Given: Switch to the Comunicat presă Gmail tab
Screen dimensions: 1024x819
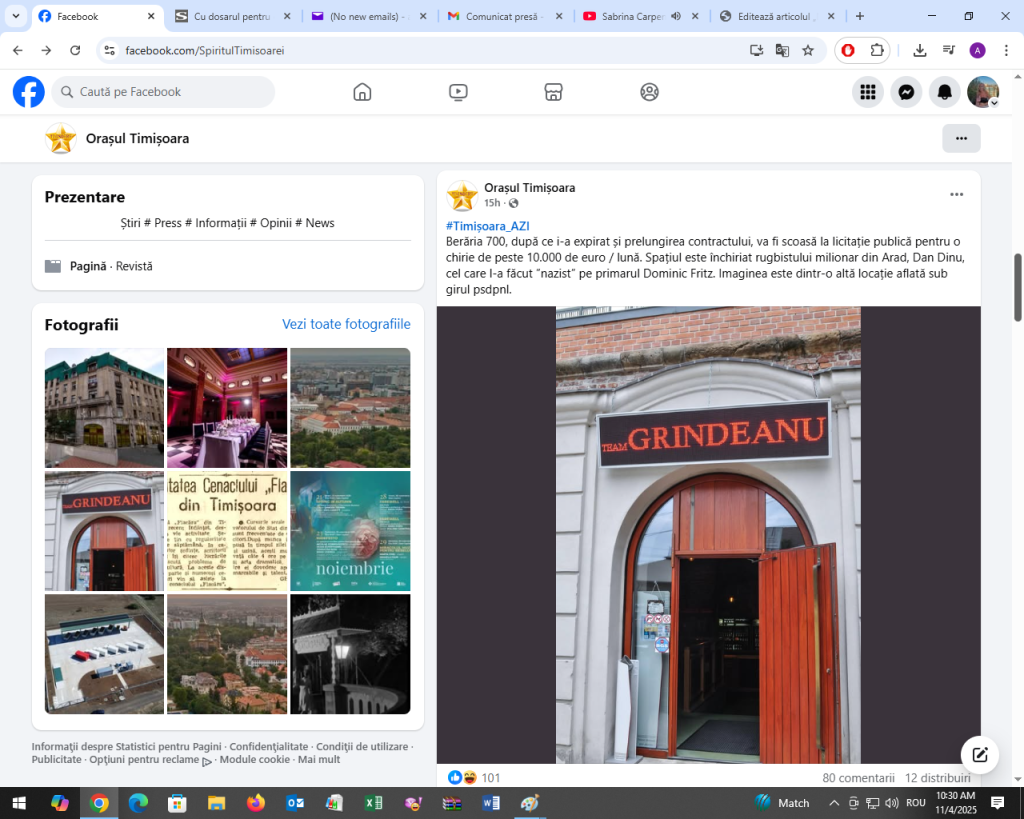Looking at the screenshot, I should coord(504,16).
